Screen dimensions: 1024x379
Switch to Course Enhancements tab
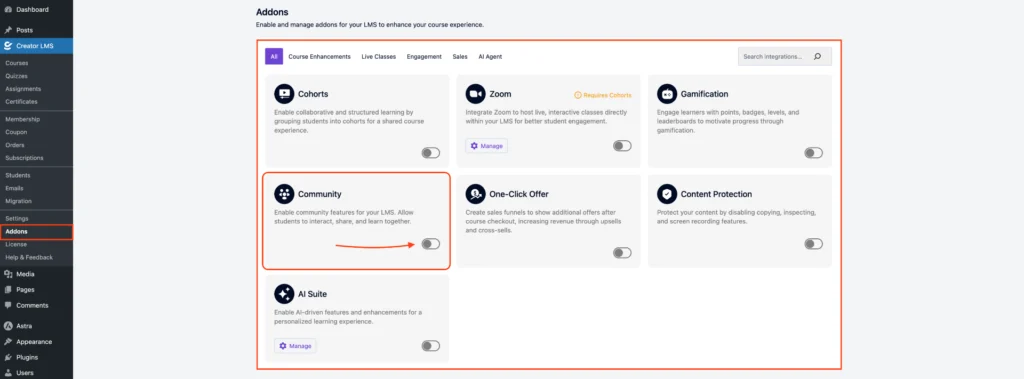[319, 57]
